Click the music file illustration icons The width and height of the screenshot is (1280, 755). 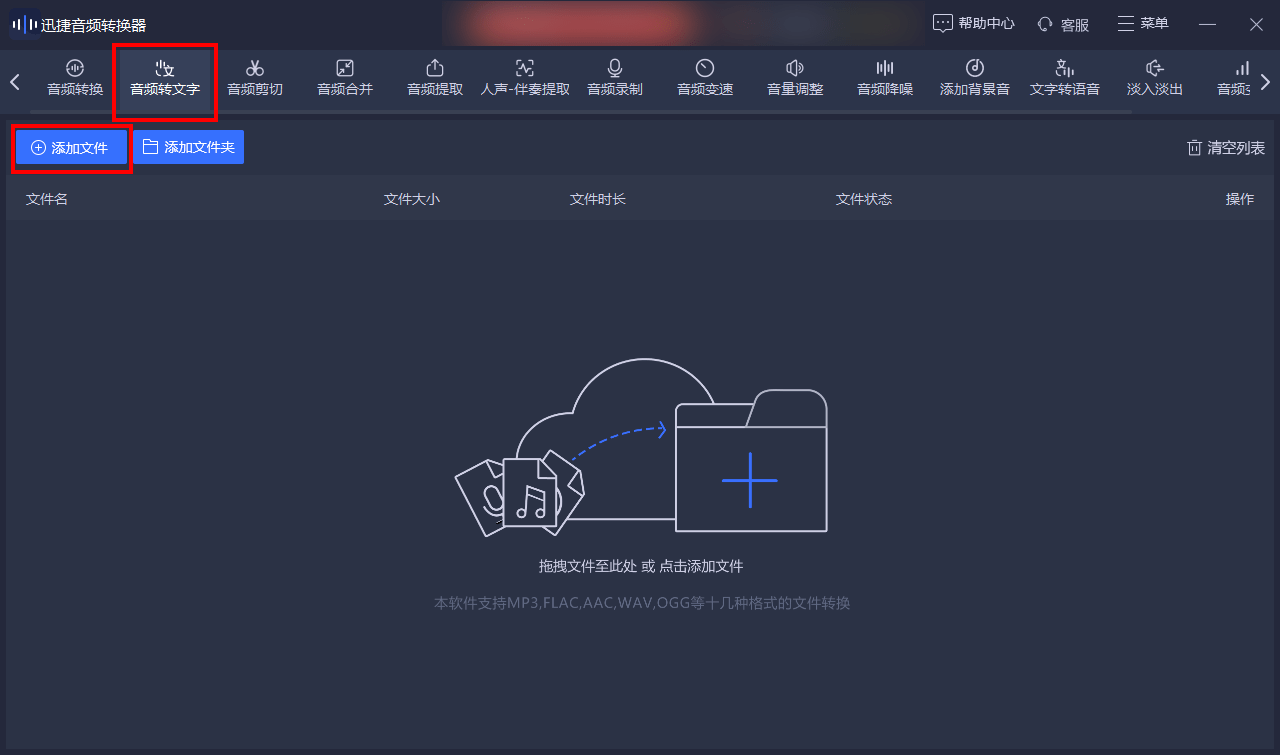[520, 492]
